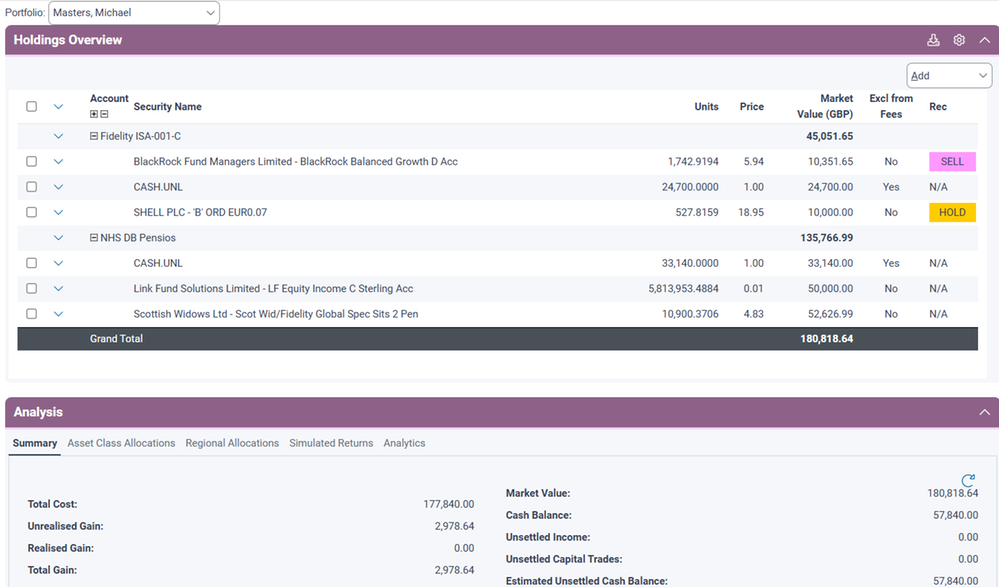This screenshot has width=999, height=587.
Task: Click the pink SELL recommendation badge
Action: 952,162
